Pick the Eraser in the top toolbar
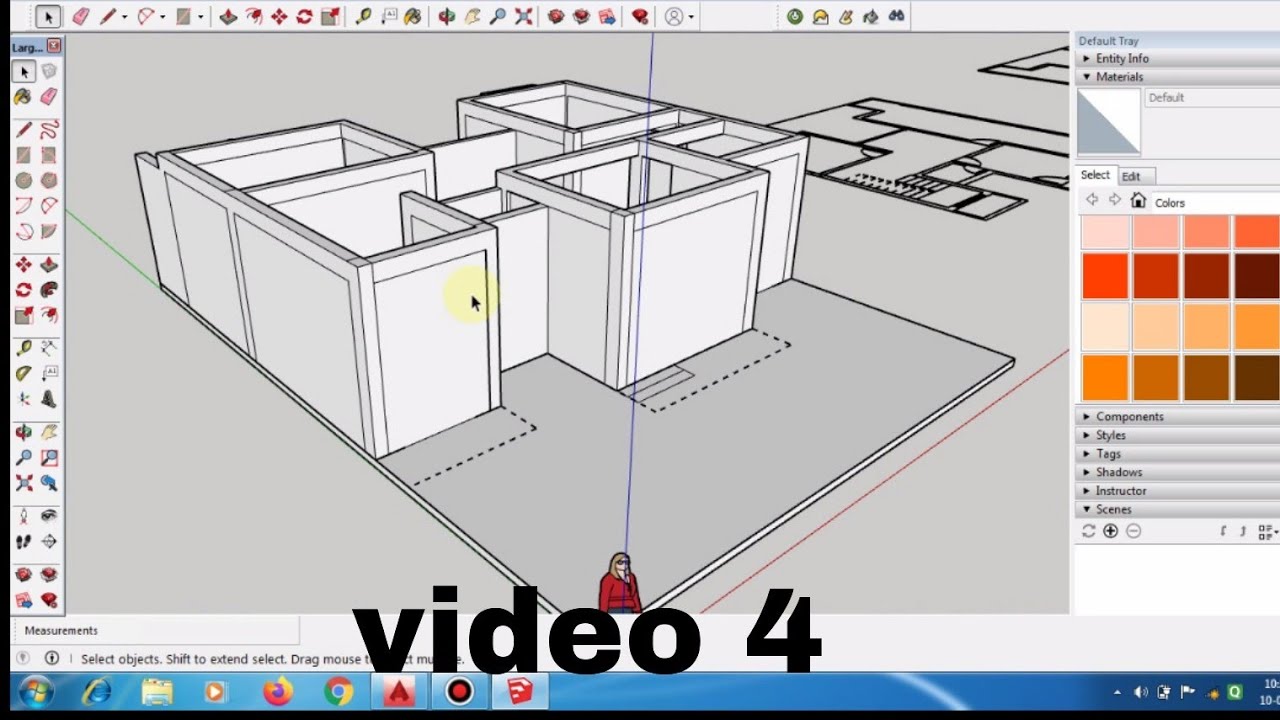 point(81,16)
